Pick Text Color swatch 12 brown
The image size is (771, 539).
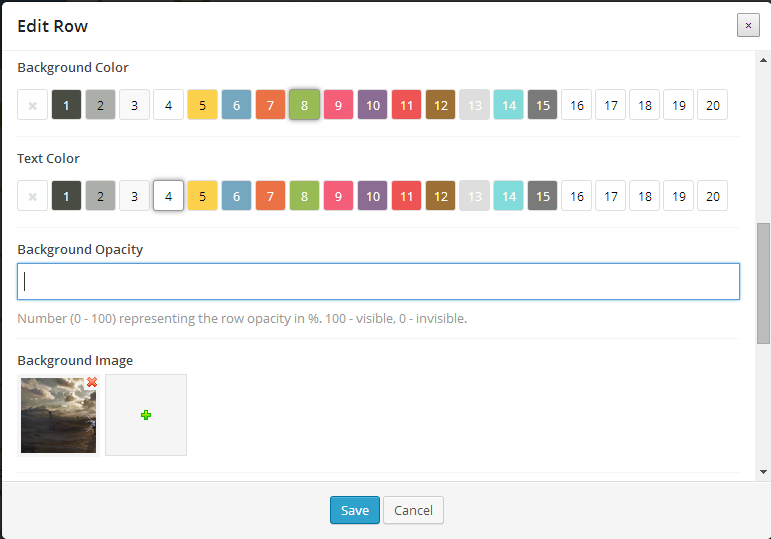pyautogui.click(x=441, y=196)
